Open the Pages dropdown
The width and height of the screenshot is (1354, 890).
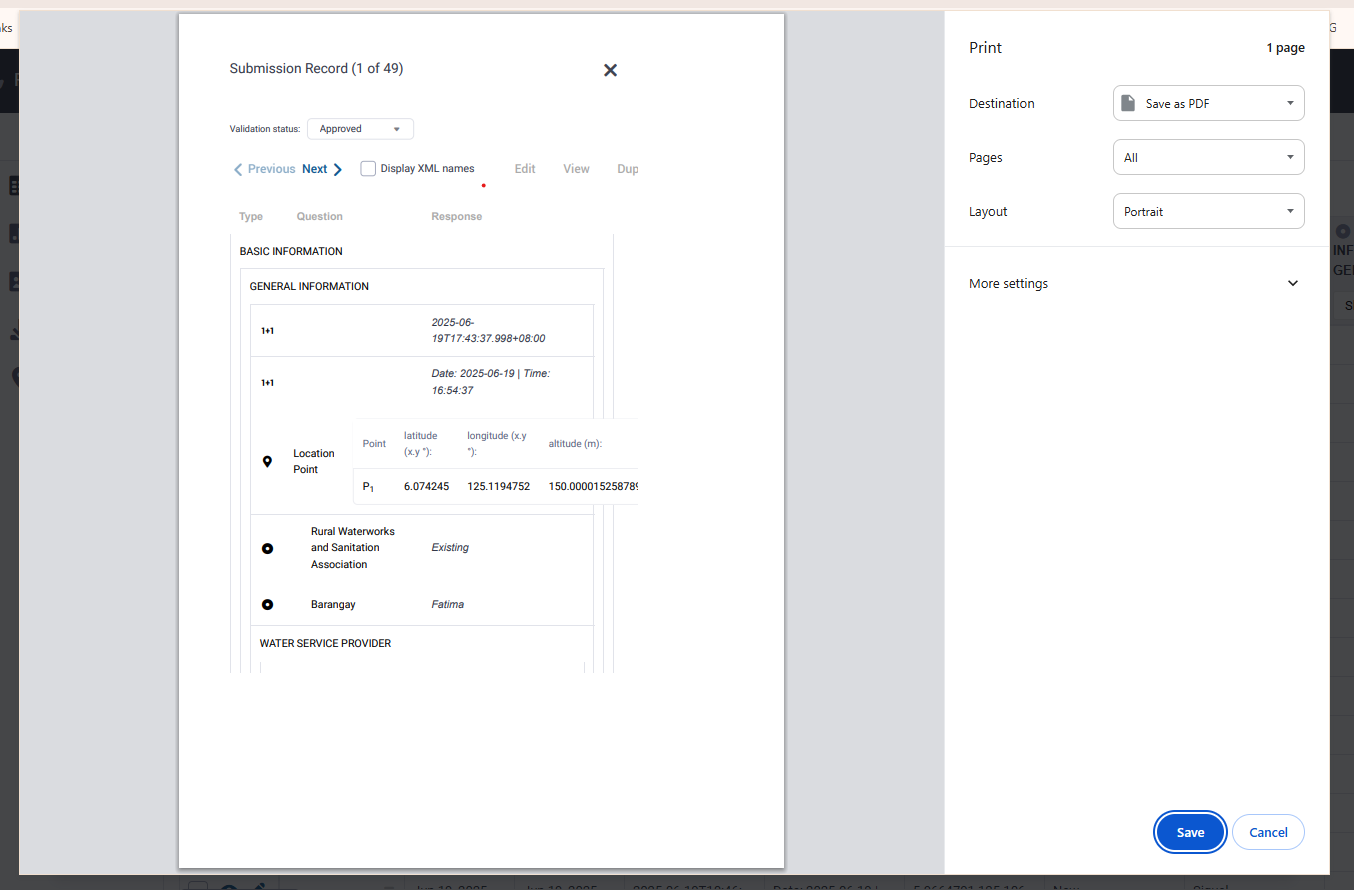coord(1208,157)
